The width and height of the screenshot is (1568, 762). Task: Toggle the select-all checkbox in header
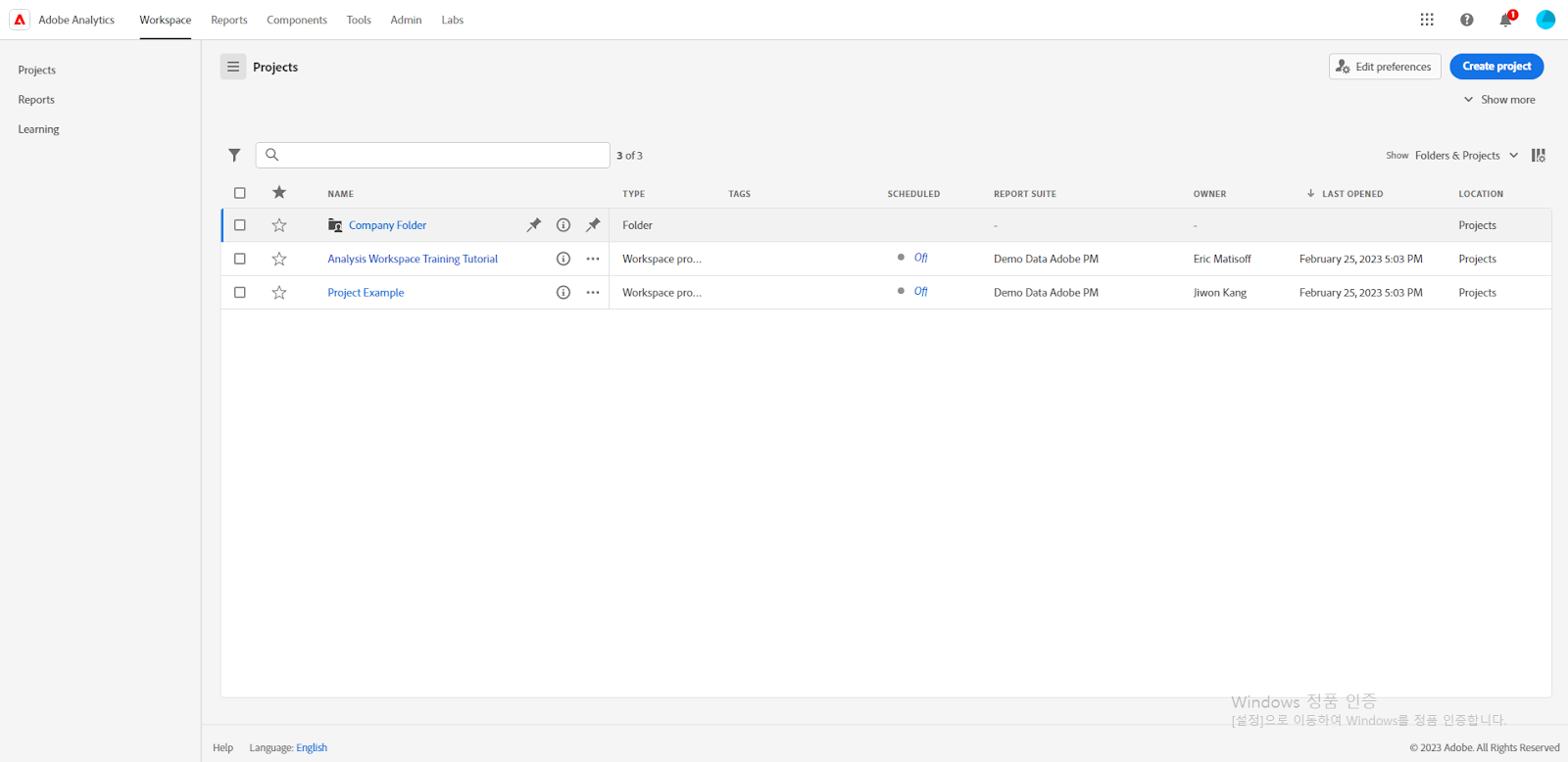click(240, 193)
